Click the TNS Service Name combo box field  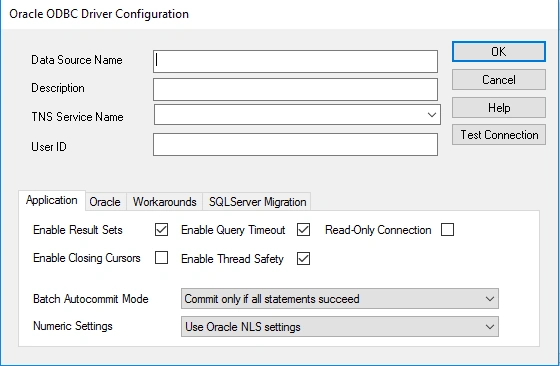coord(297,115)
